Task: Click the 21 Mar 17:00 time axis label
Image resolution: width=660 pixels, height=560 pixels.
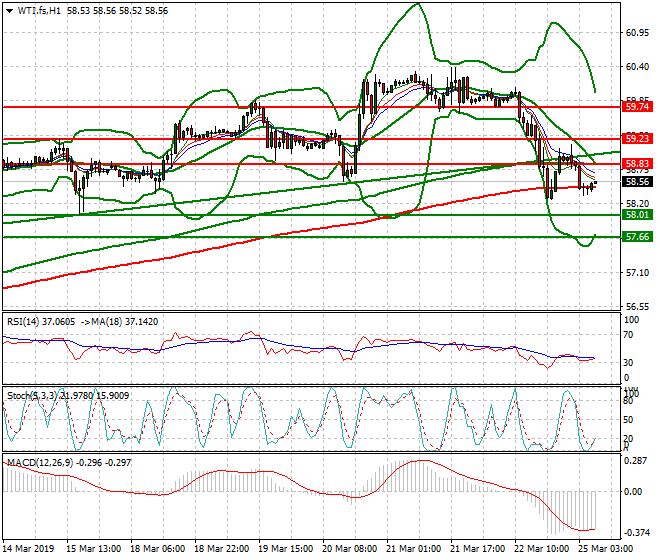Action: [x=477, y=549]
